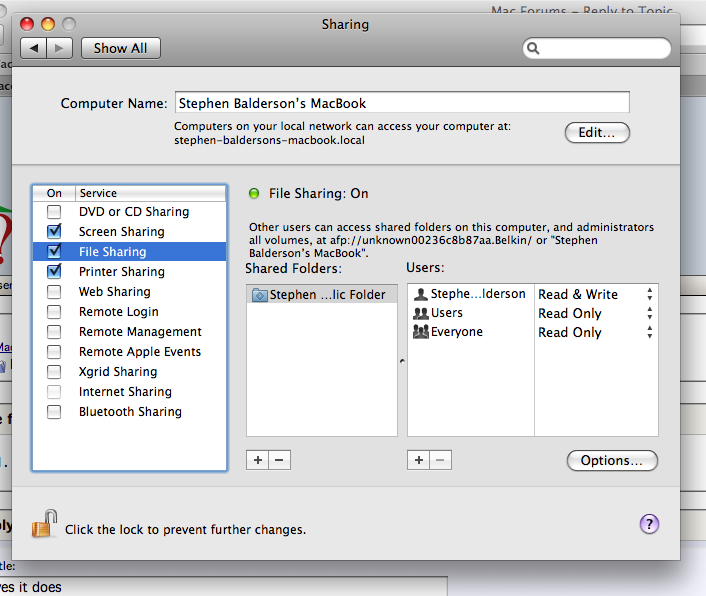The image size is (706, 596).
Task: Click the search field in toolbar
Action: [x=597, y=48]
